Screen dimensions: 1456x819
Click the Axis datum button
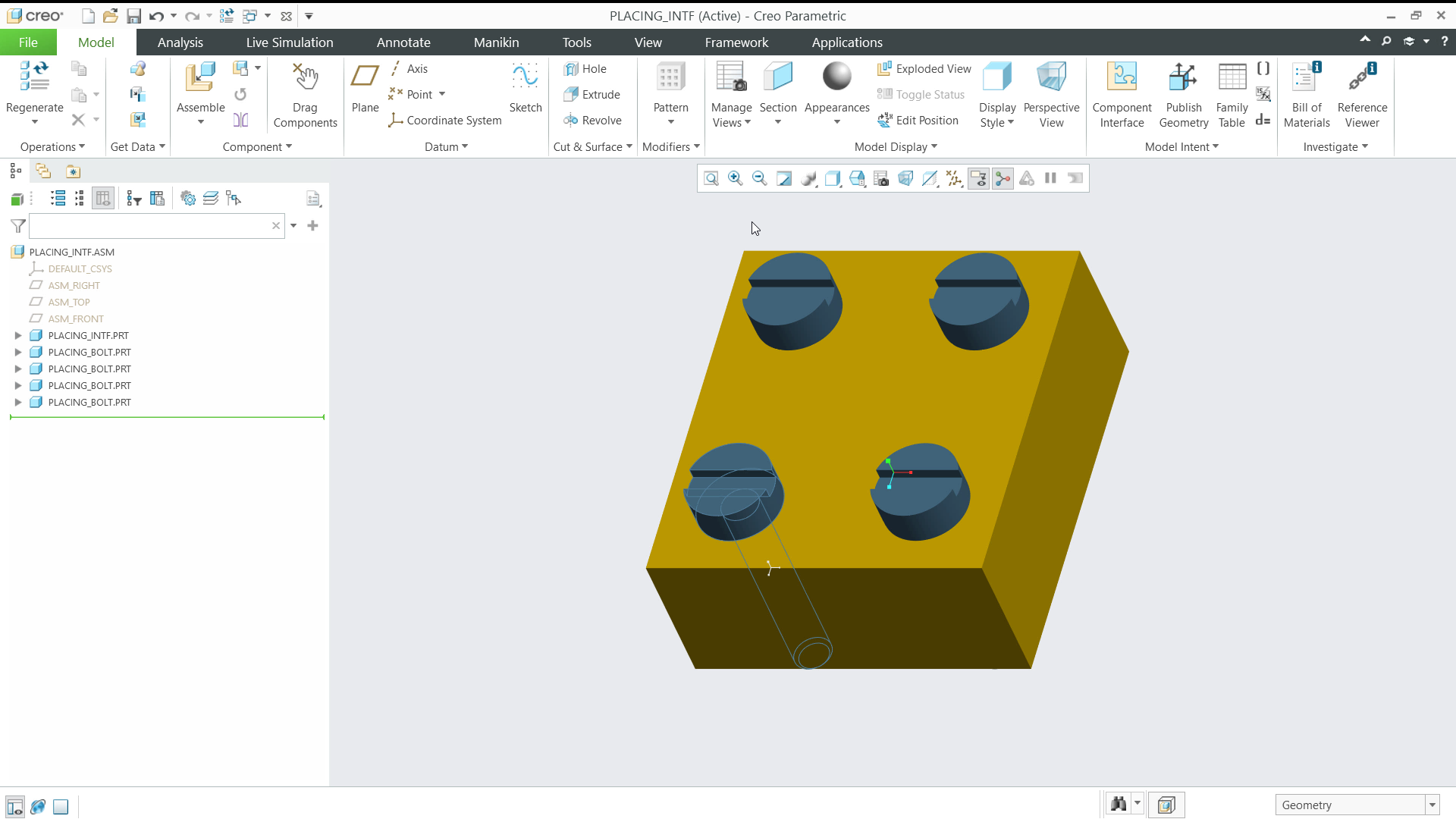point(409,69)
